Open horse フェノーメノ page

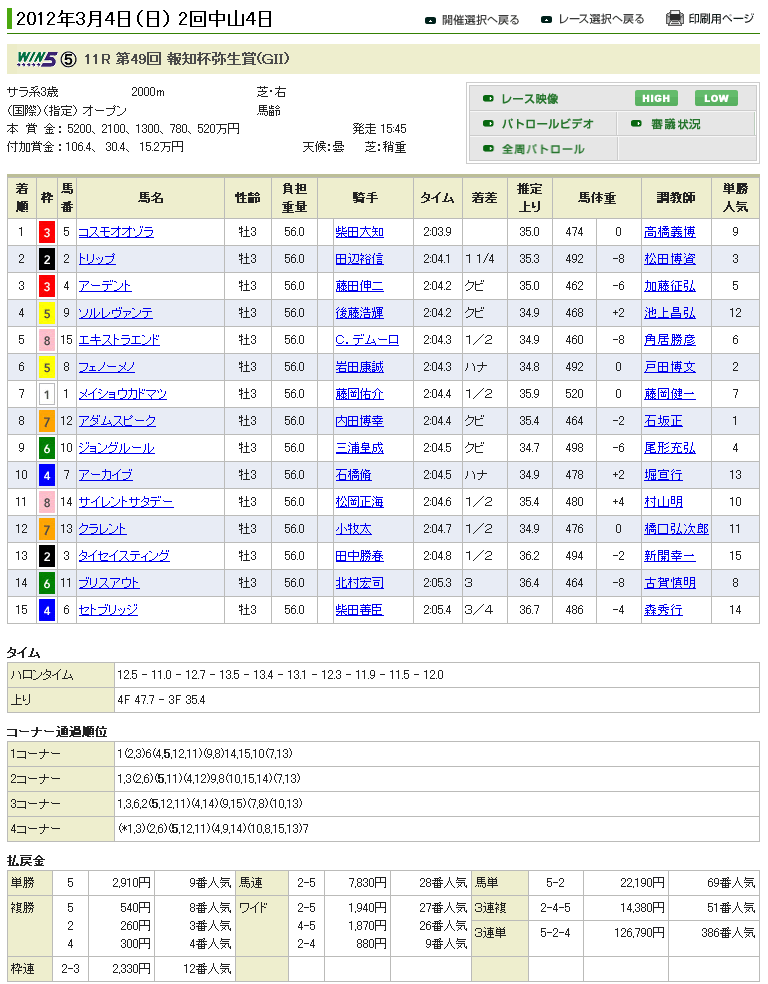107,367
